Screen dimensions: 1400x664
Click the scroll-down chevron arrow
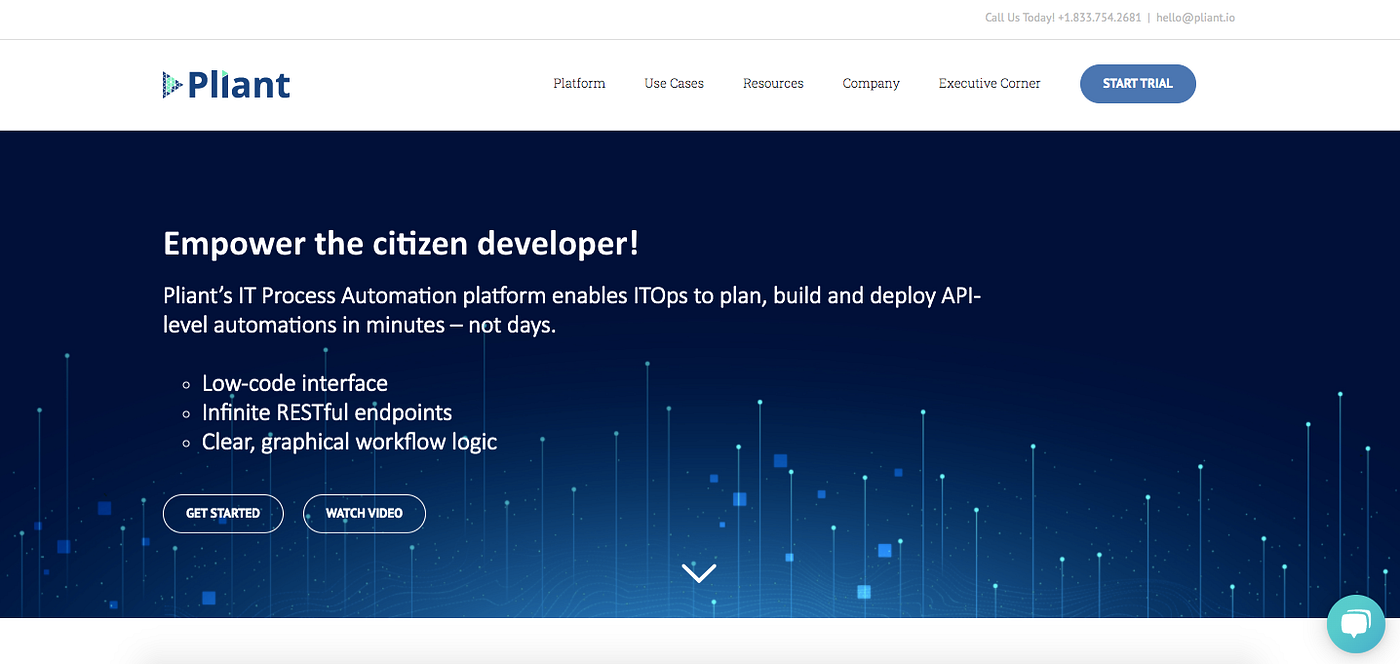pos(699,572)
